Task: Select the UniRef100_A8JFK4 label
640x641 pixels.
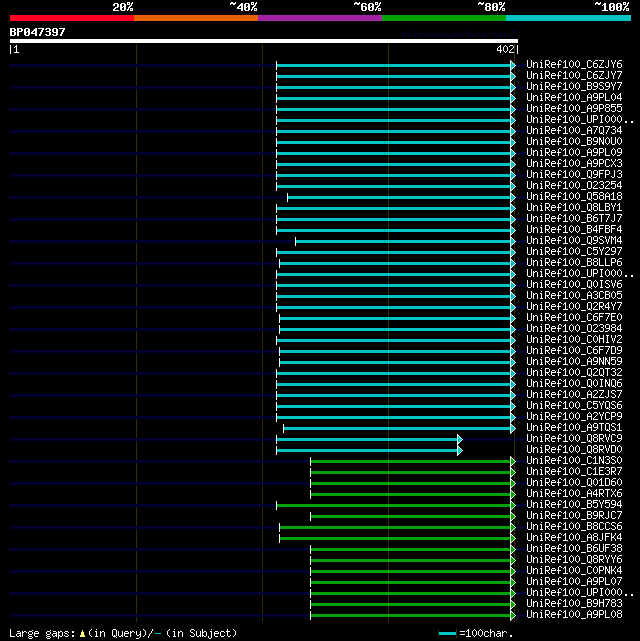Action: point(574,538)
